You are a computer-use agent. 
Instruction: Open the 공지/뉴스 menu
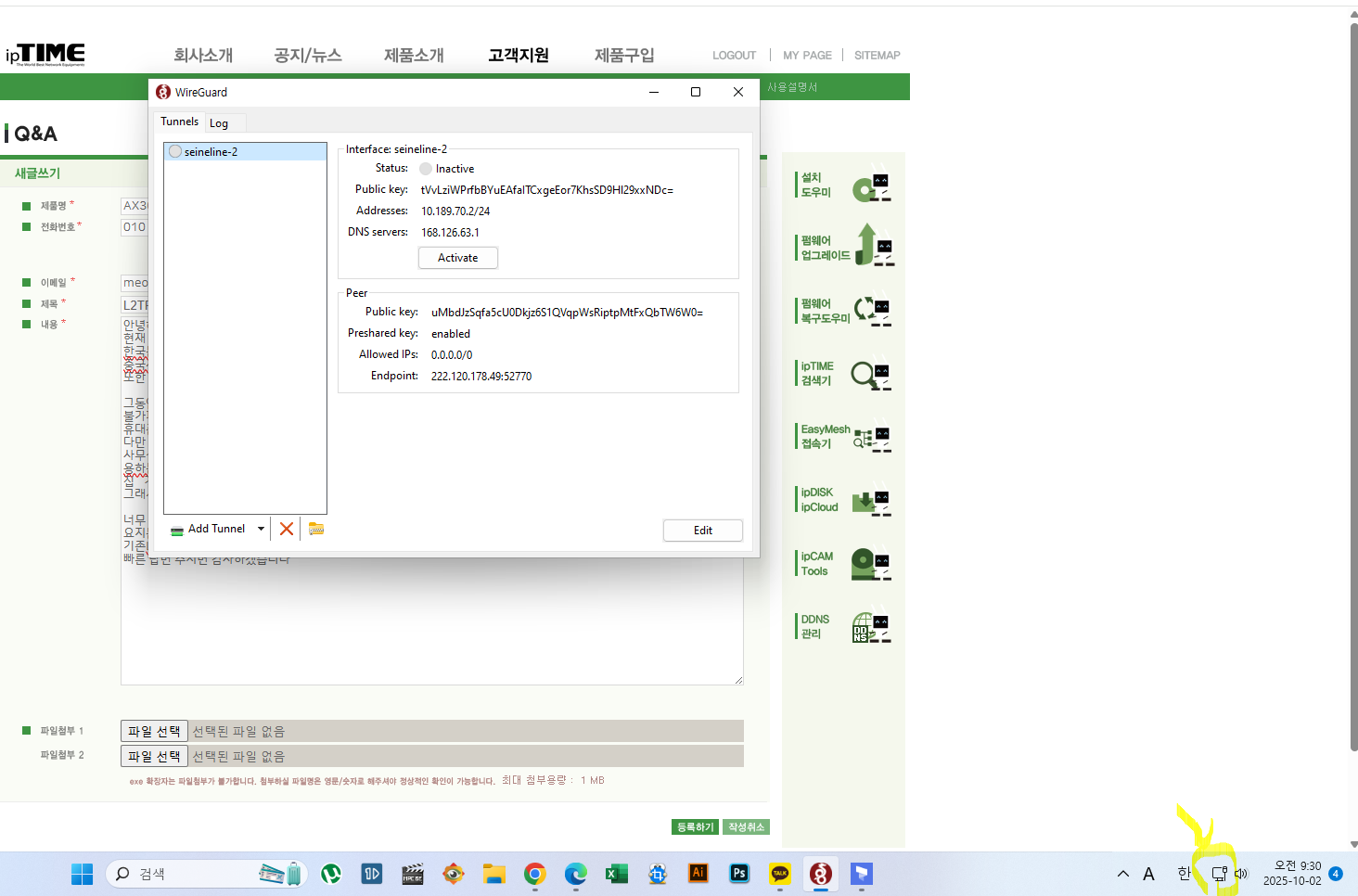pos(308,55)
